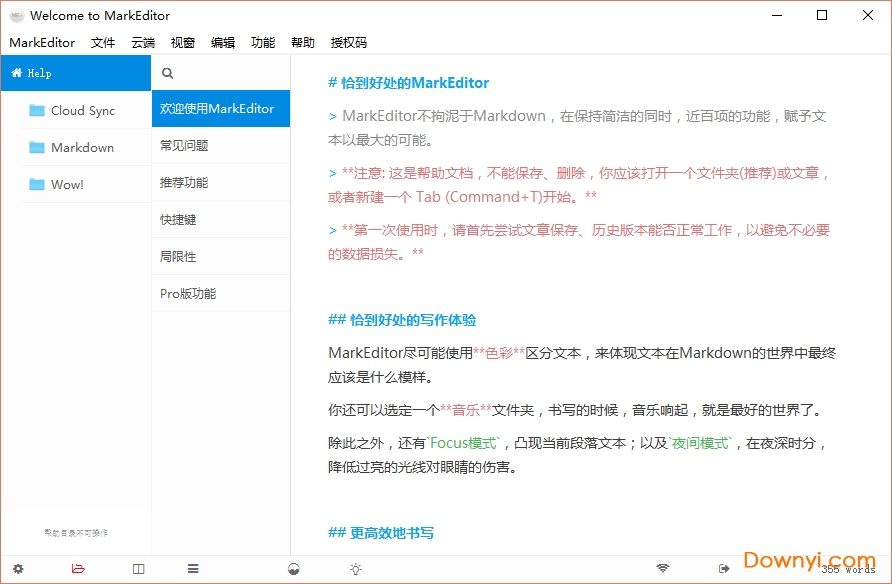Open the 功能 menu

point(262,42)
